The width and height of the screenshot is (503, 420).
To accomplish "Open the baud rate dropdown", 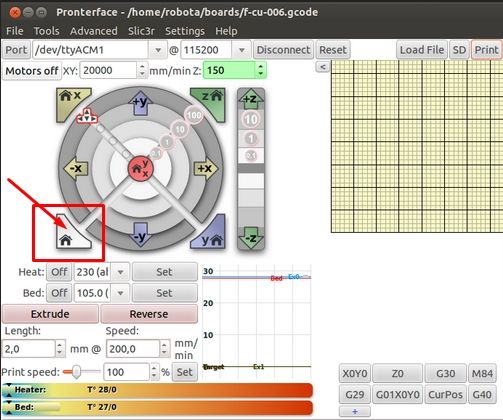I will (242, 50).
